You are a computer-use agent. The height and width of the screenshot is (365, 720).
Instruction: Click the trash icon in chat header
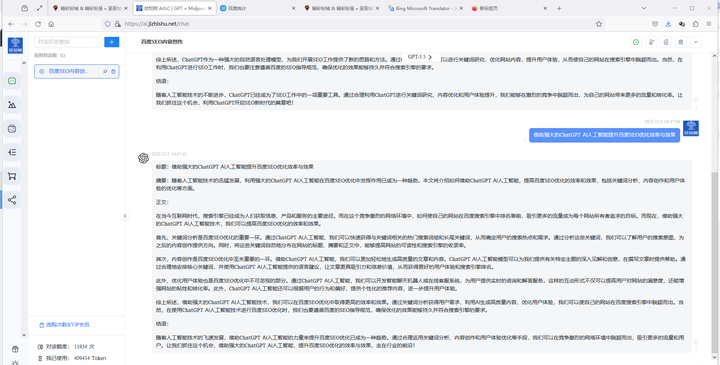point(681,42)
